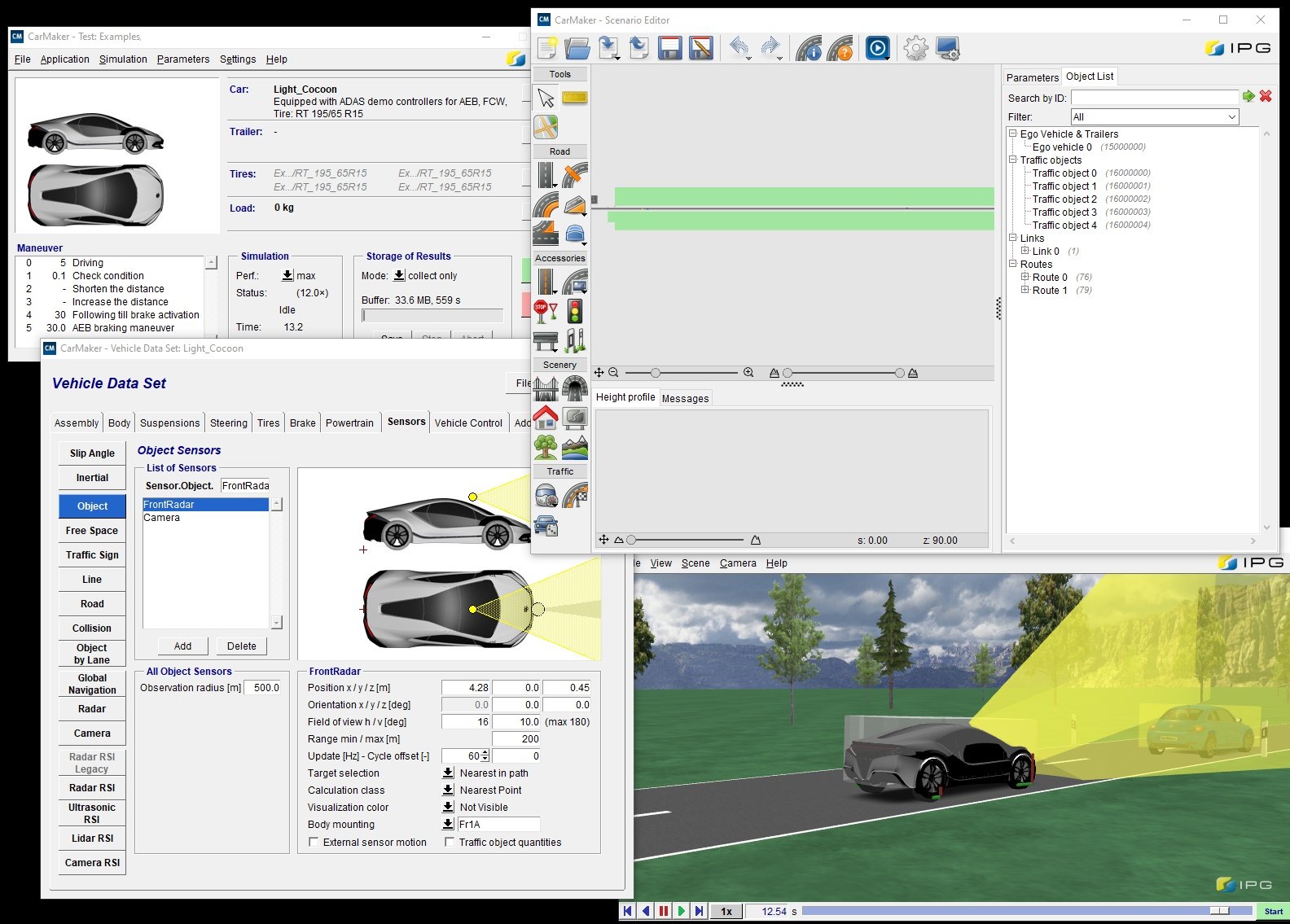Pick the red-roof house scenery tool
This screenshot has width=1290, height=924.
click(x=546, y=418)
